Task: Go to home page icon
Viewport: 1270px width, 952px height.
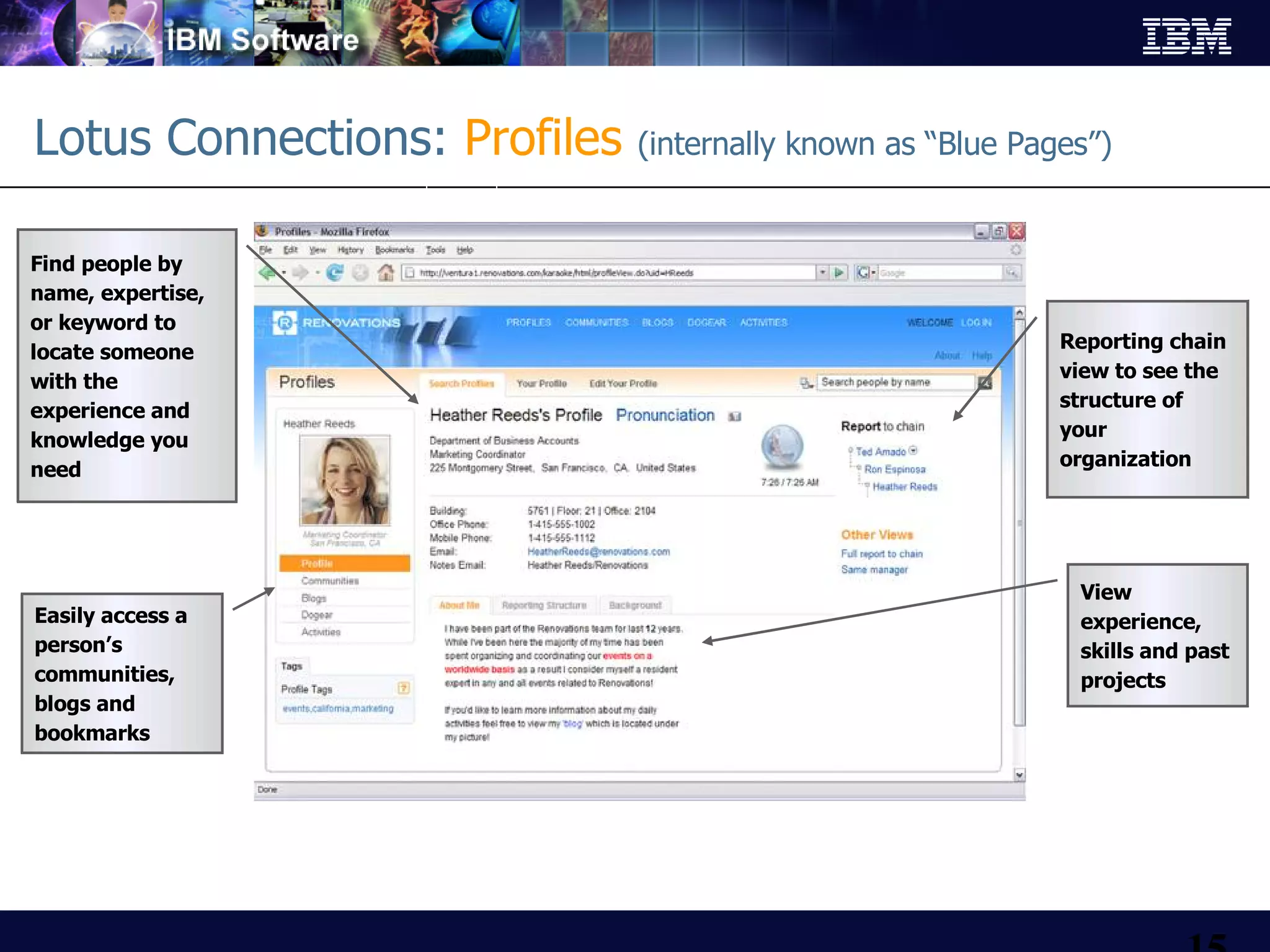Action: pos(386,273)
